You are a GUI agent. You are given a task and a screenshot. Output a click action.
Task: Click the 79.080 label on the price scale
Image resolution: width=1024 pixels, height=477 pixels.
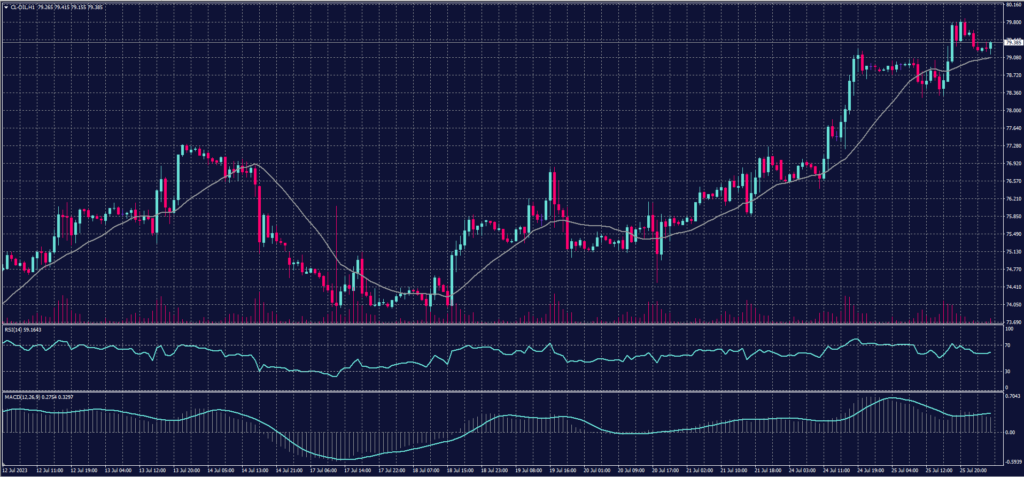point(1012,58)
